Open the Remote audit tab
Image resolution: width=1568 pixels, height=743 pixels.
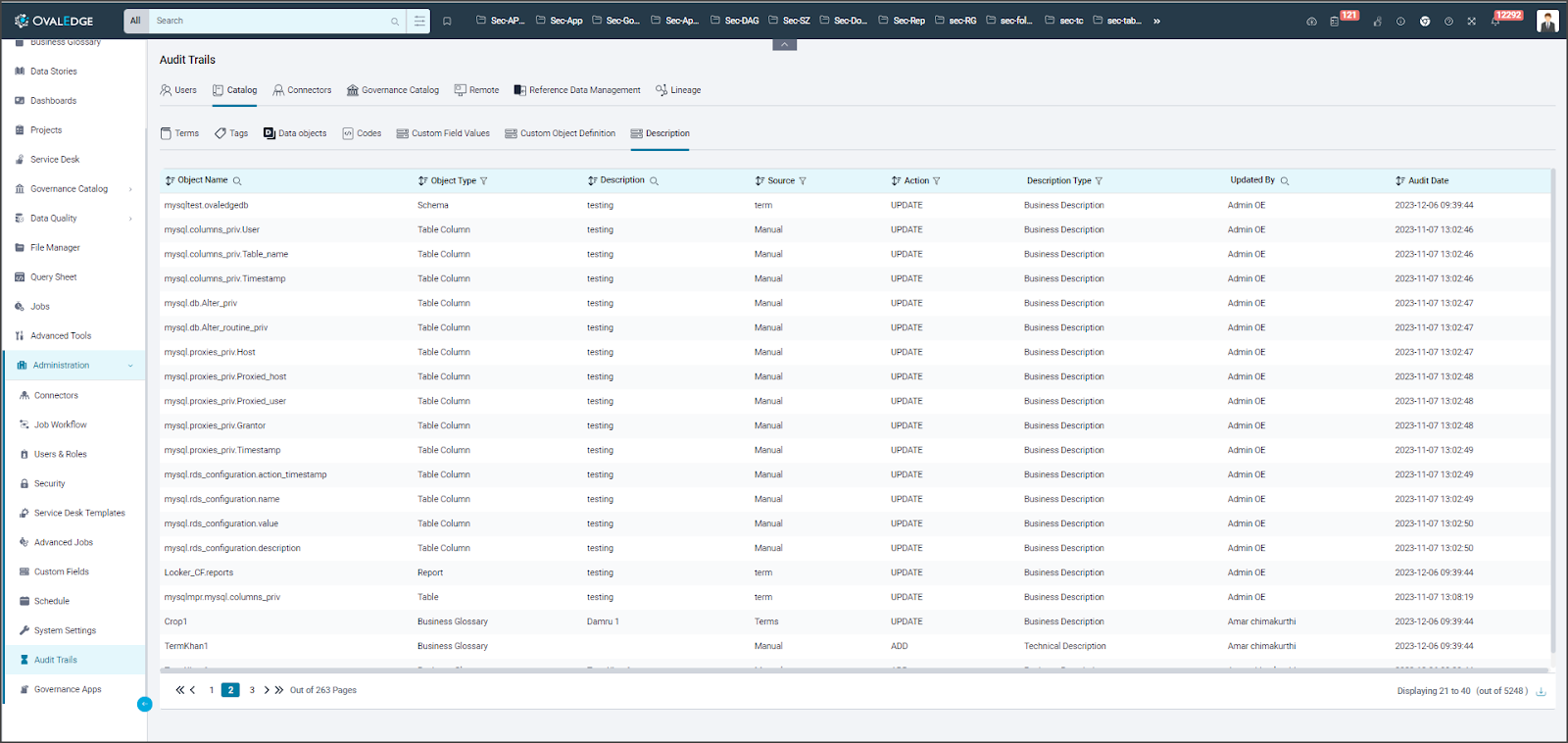click(476, 90)
